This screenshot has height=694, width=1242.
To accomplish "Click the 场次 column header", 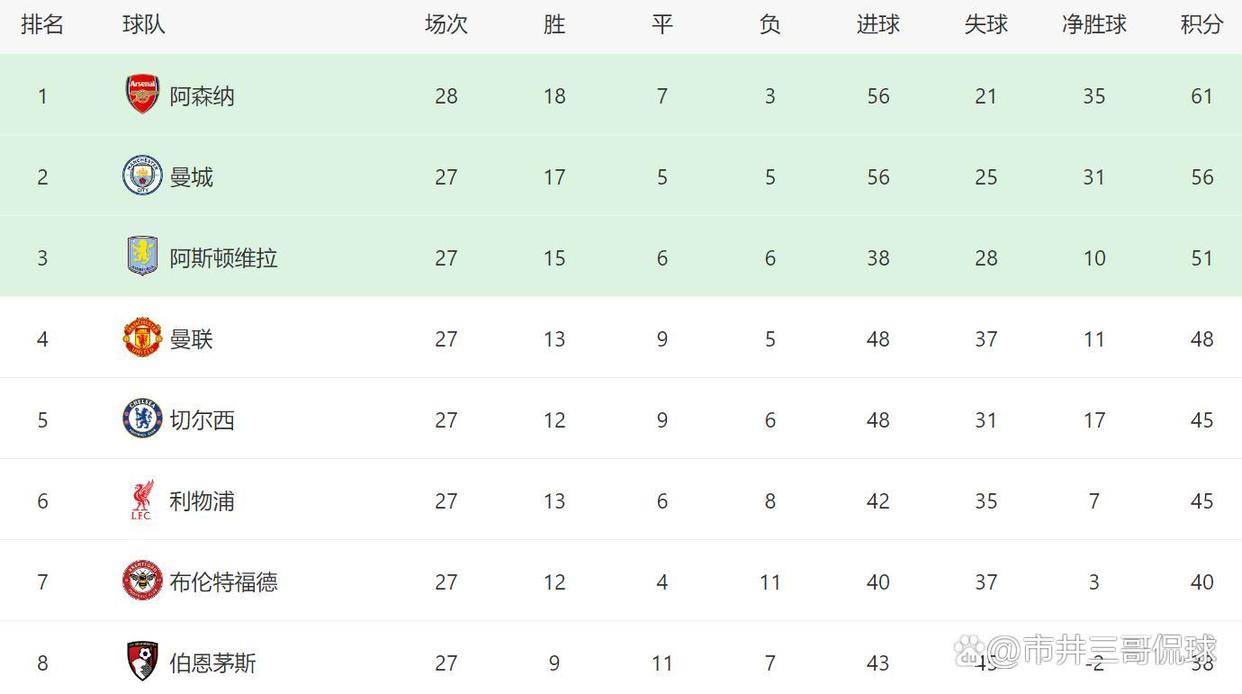I will pyautogui.click(x=446, y=25).
